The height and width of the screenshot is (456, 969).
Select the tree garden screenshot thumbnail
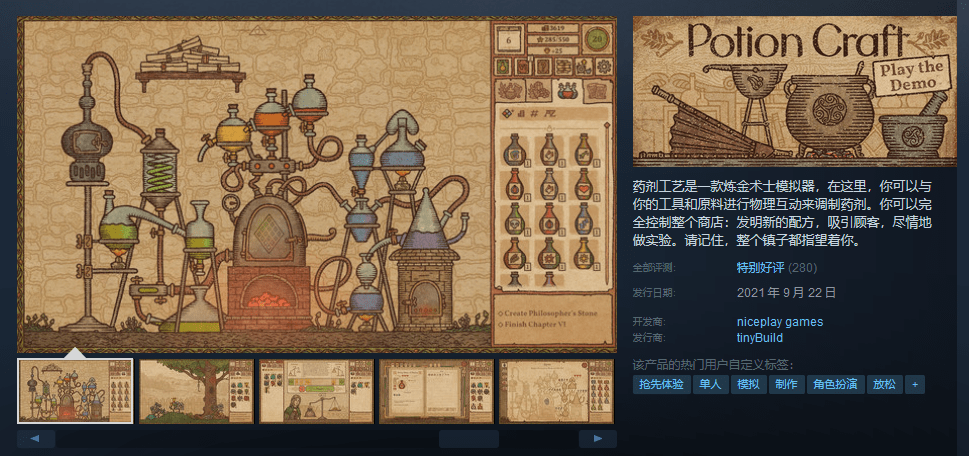point(197,391)
